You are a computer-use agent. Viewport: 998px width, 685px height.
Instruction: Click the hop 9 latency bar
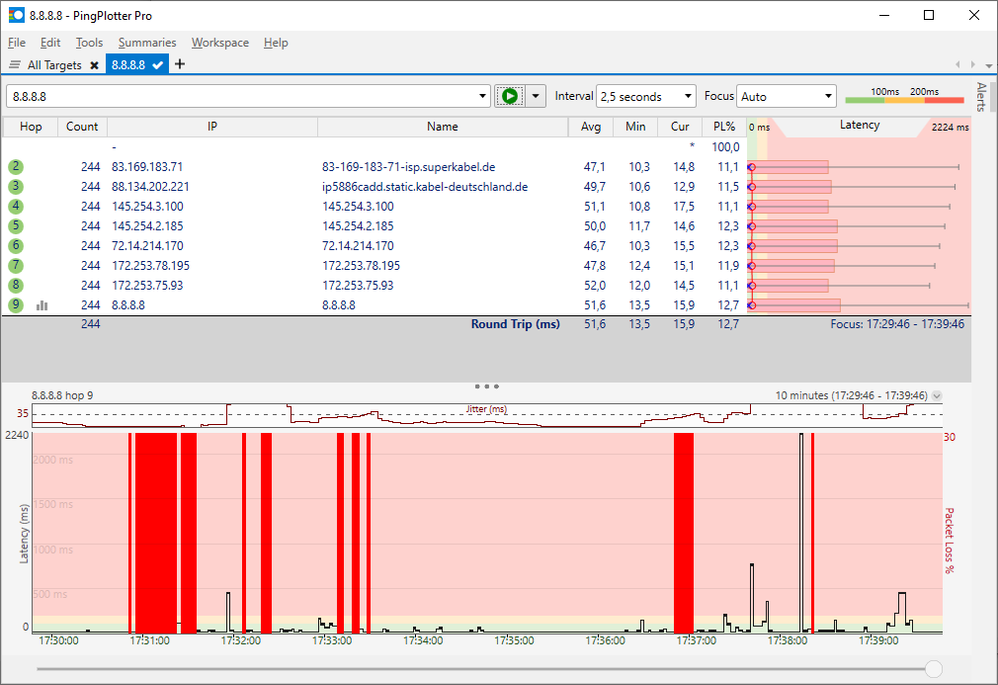[796, 306]
